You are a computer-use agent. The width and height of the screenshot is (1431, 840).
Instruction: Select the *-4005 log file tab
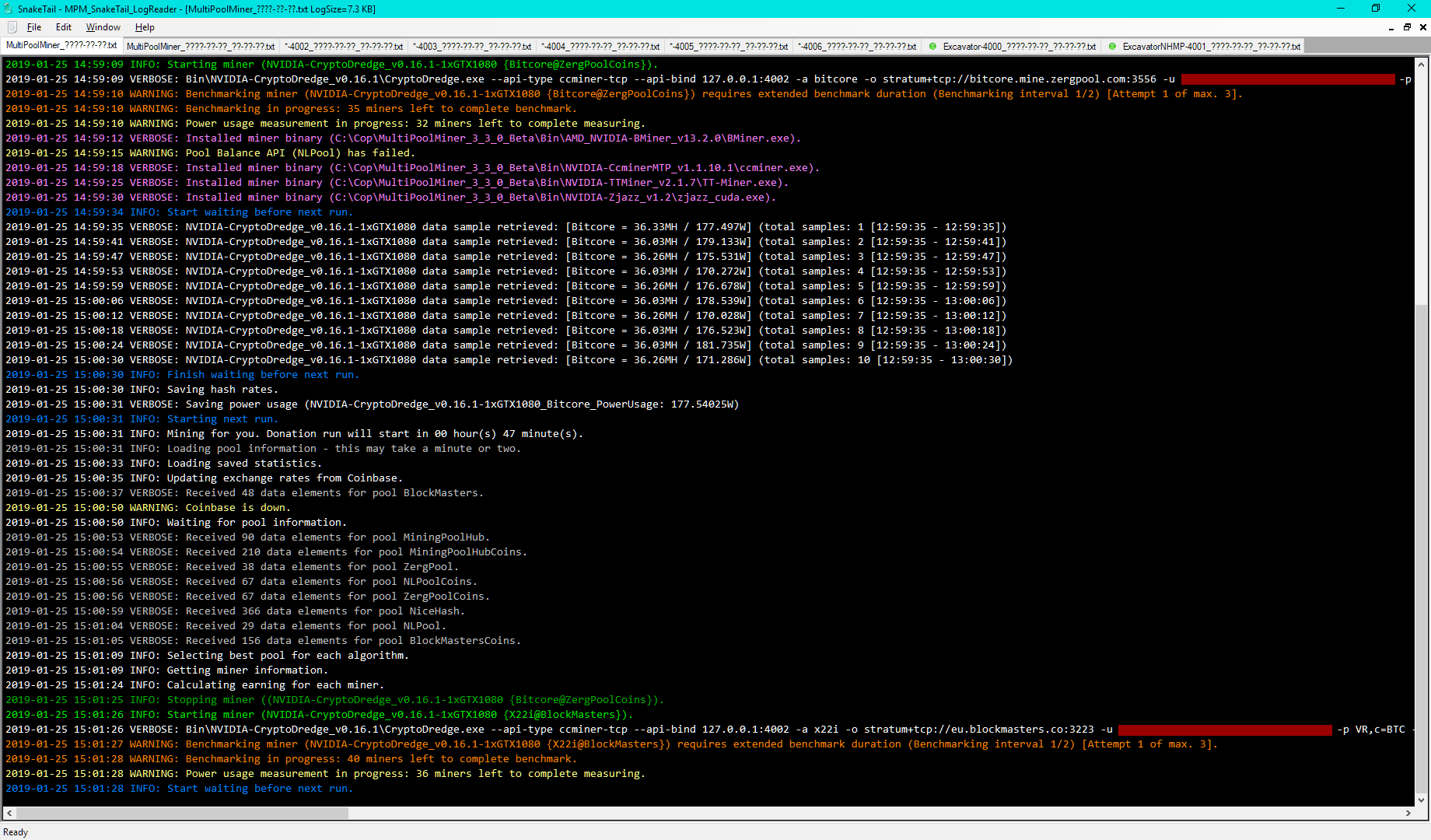tap(729, 45)
